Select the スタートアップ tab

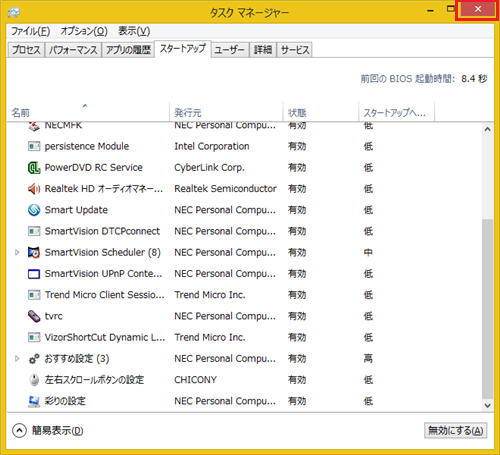[x=183, y=49]
